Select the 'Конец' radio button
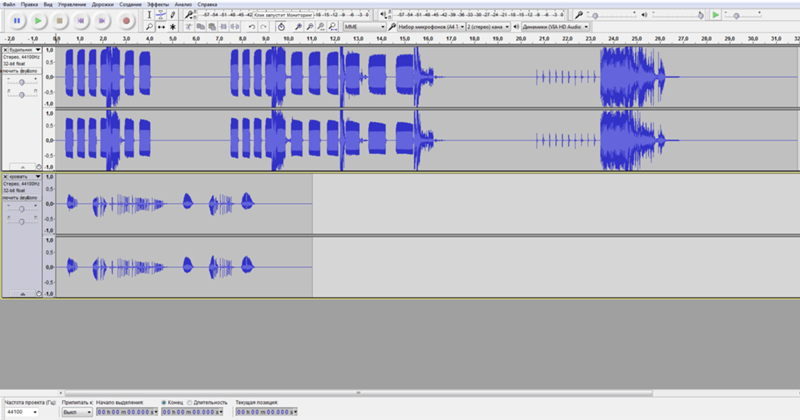 [163, 402]
